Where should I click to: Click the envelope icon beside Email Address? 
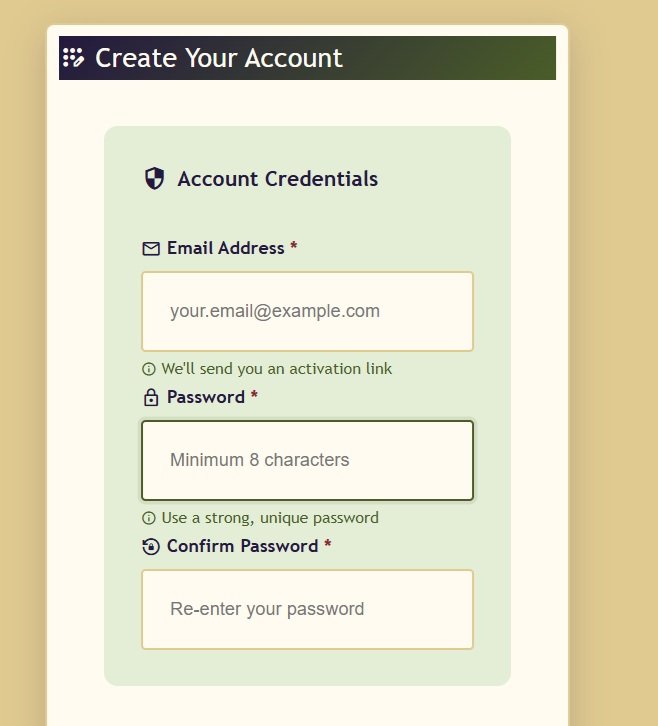[x=151, y=248]
